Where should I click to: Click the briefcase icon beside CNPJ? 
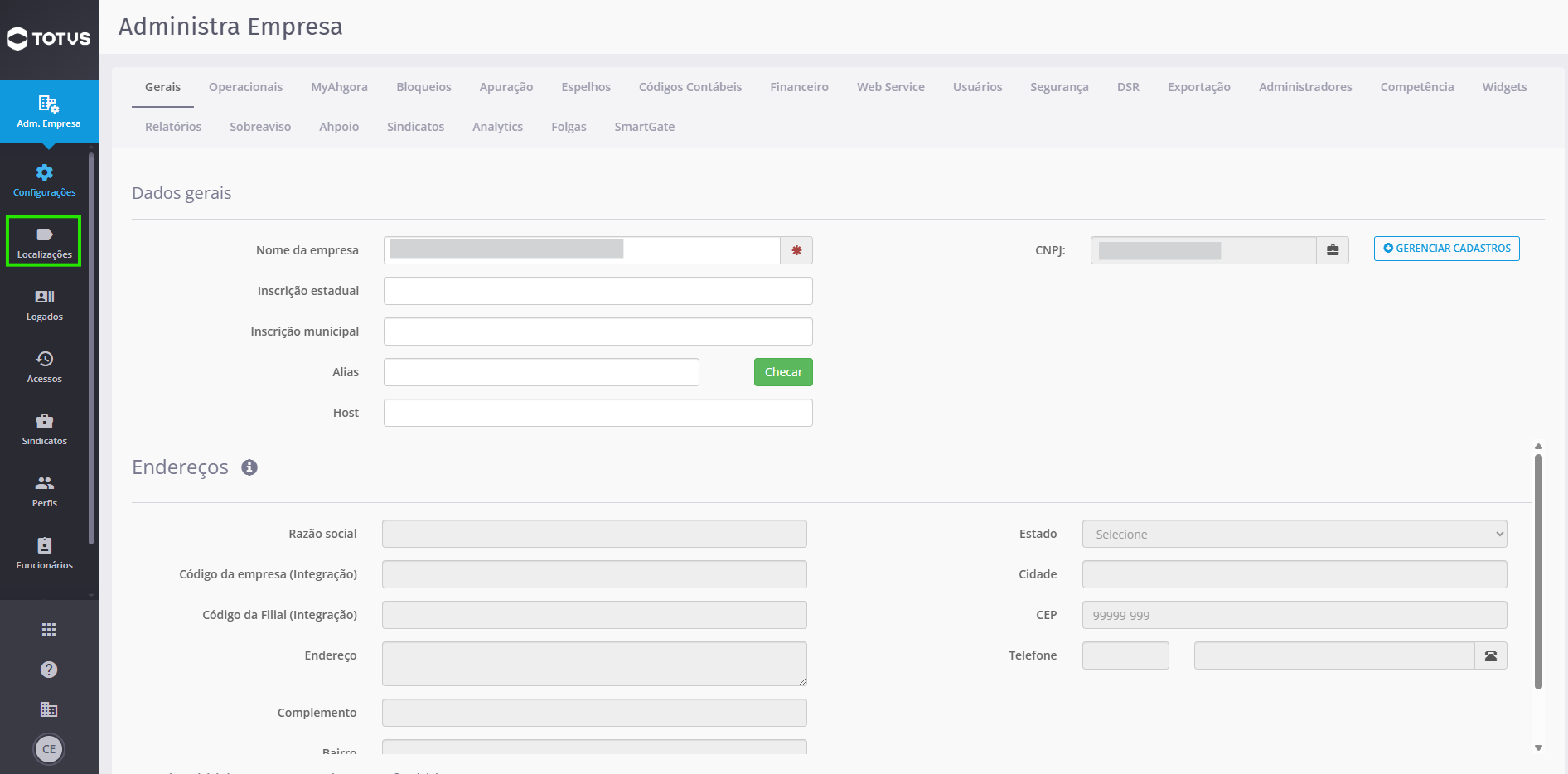pyautogui.click(x=1333, y=250)
